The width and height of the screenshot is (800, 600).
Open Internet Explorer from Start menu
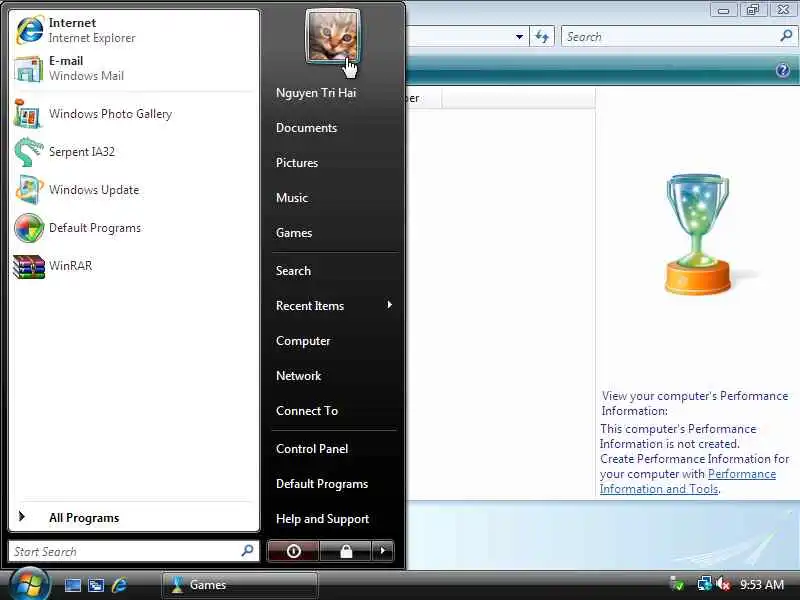pos(134,30)
